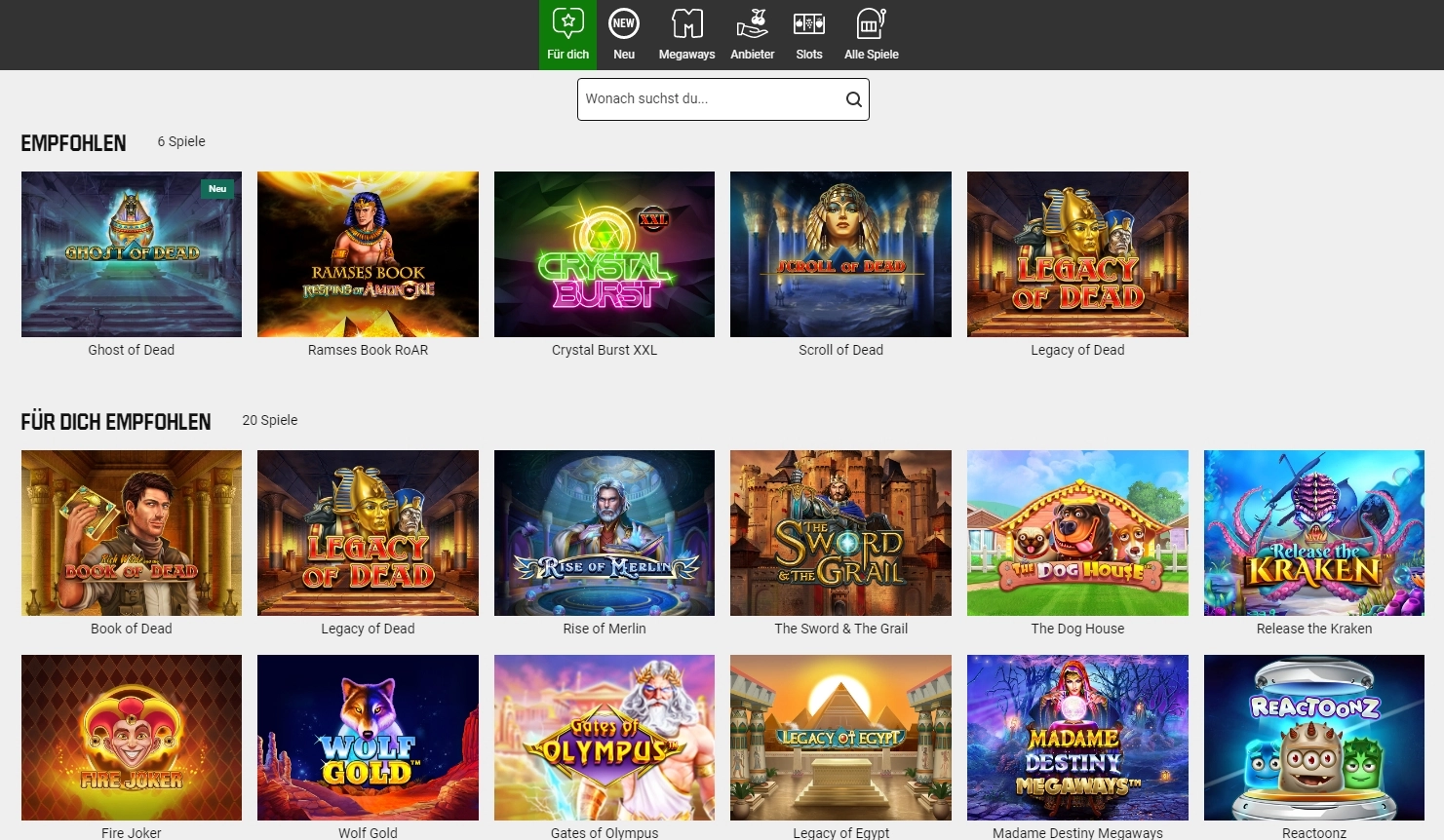
Task: Click the Rise of Merlin title link
Action: point(604,629)
